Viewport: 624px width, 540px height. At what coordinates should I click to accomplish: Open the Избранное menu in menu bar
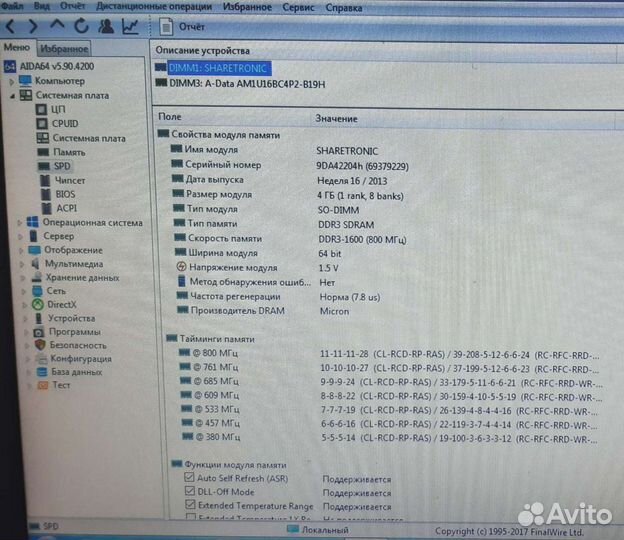247,7
